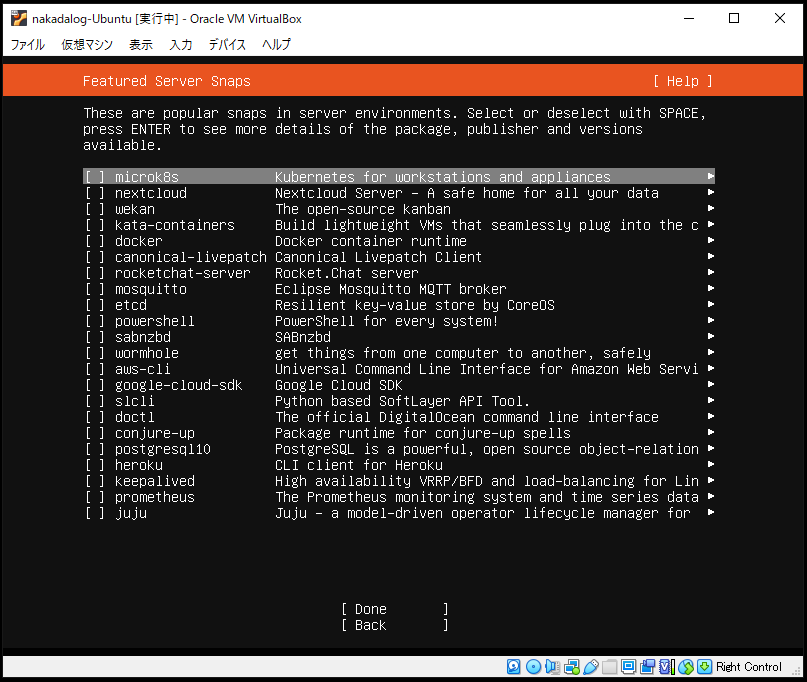807x682 pixels.
Task: Click the keyboard capture arrow icon
Action: pyautogui.click(x=704, y=667)
